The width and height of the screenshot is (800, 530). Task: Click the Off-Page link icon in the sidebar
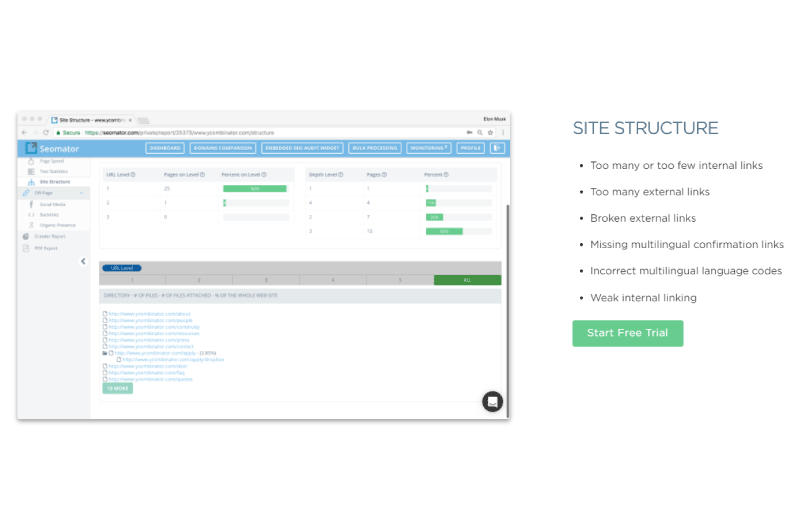click(26, 193)
